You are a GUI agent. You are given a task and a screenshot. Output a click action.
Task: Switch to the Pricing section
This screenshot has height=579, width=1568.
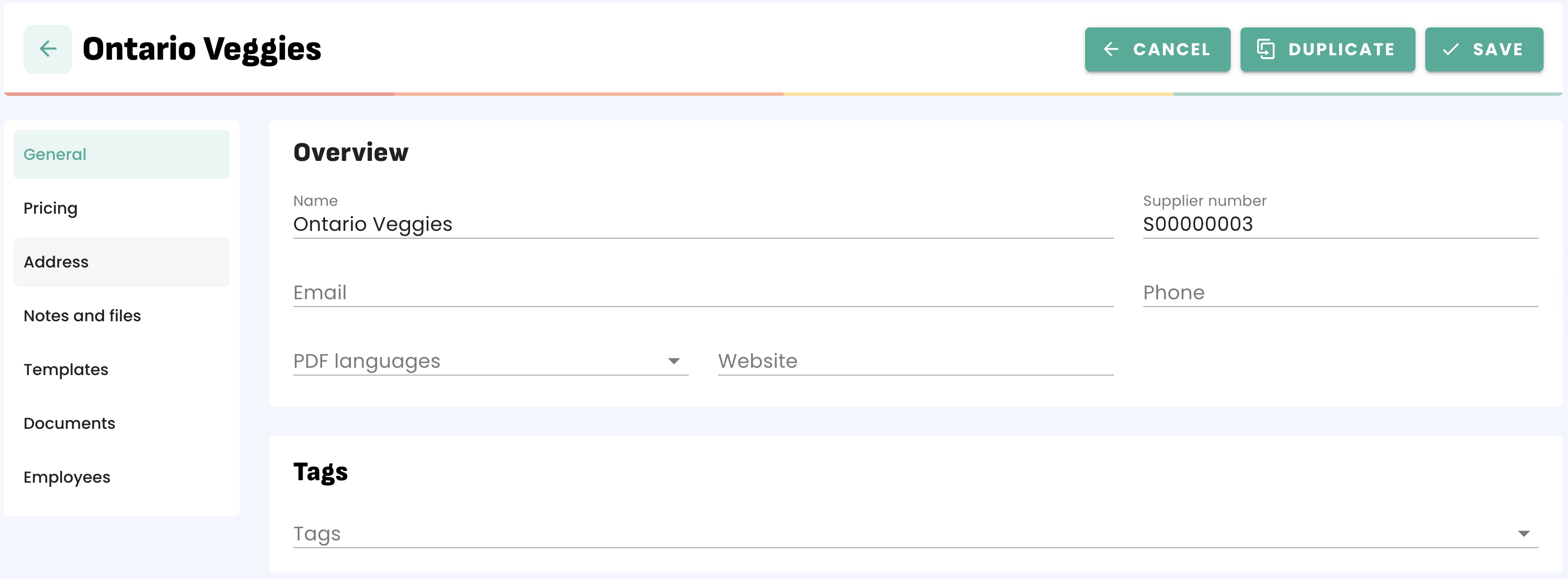pos(121,208)
